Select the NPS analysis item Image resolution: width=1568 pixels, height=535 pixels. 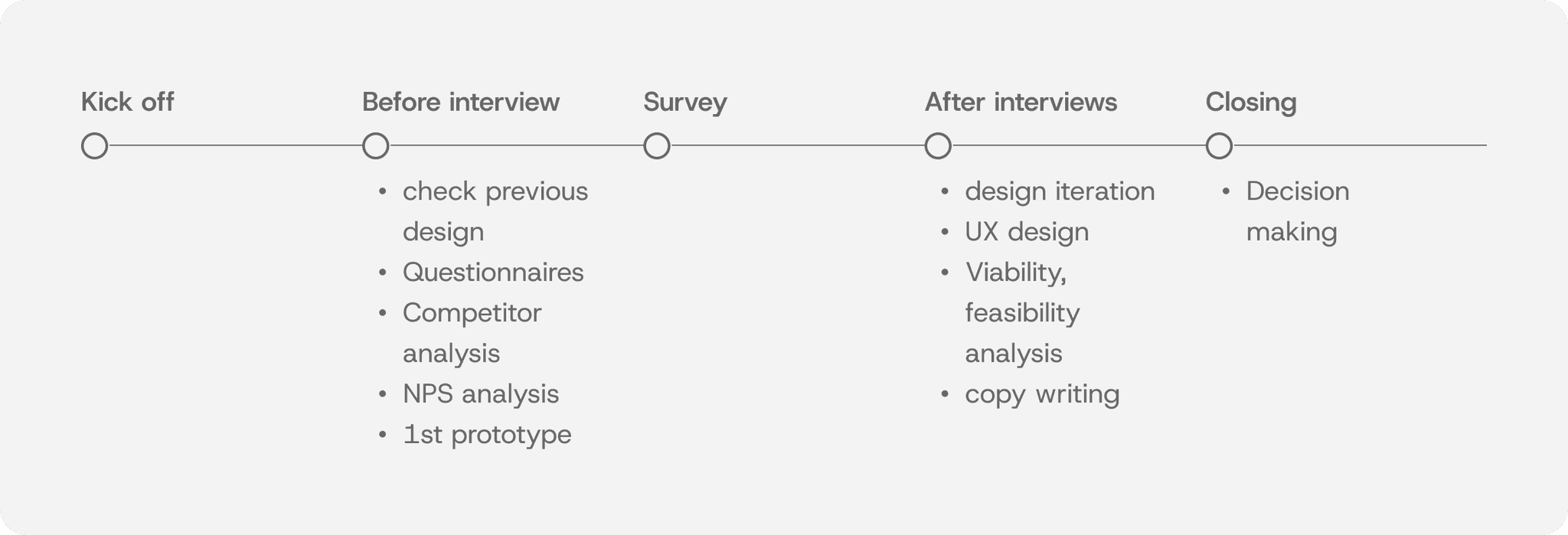coord(469,394)
